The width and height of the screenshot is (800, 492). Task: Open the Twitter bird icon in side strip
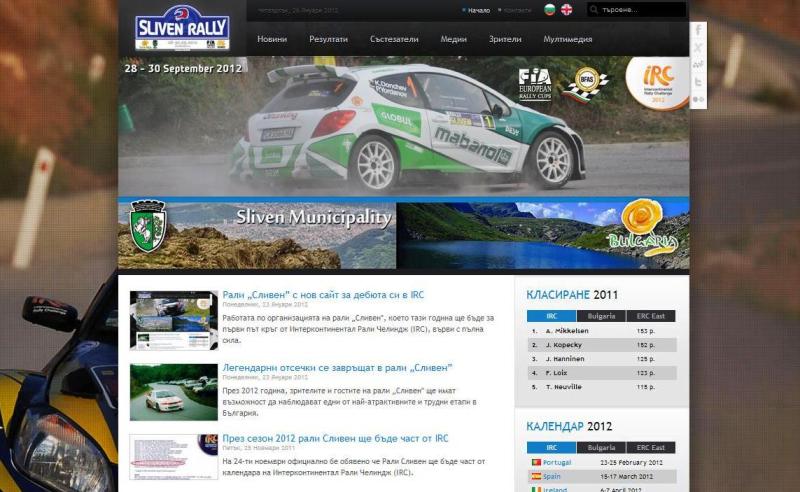[x=698, y=82]
